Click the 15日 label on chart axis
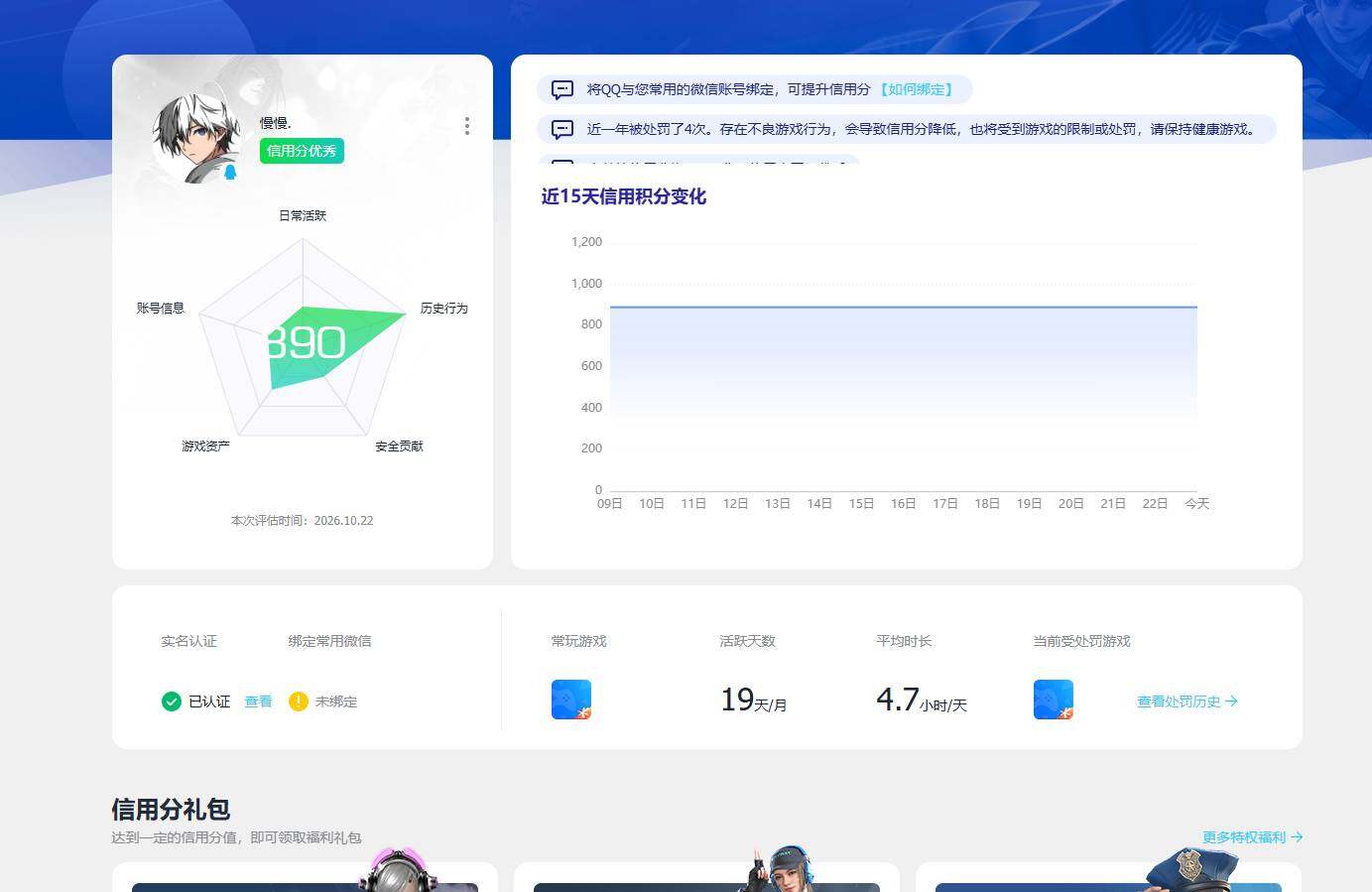The width and height of the screenshot is (1372, 892). (x=861, y=504)
